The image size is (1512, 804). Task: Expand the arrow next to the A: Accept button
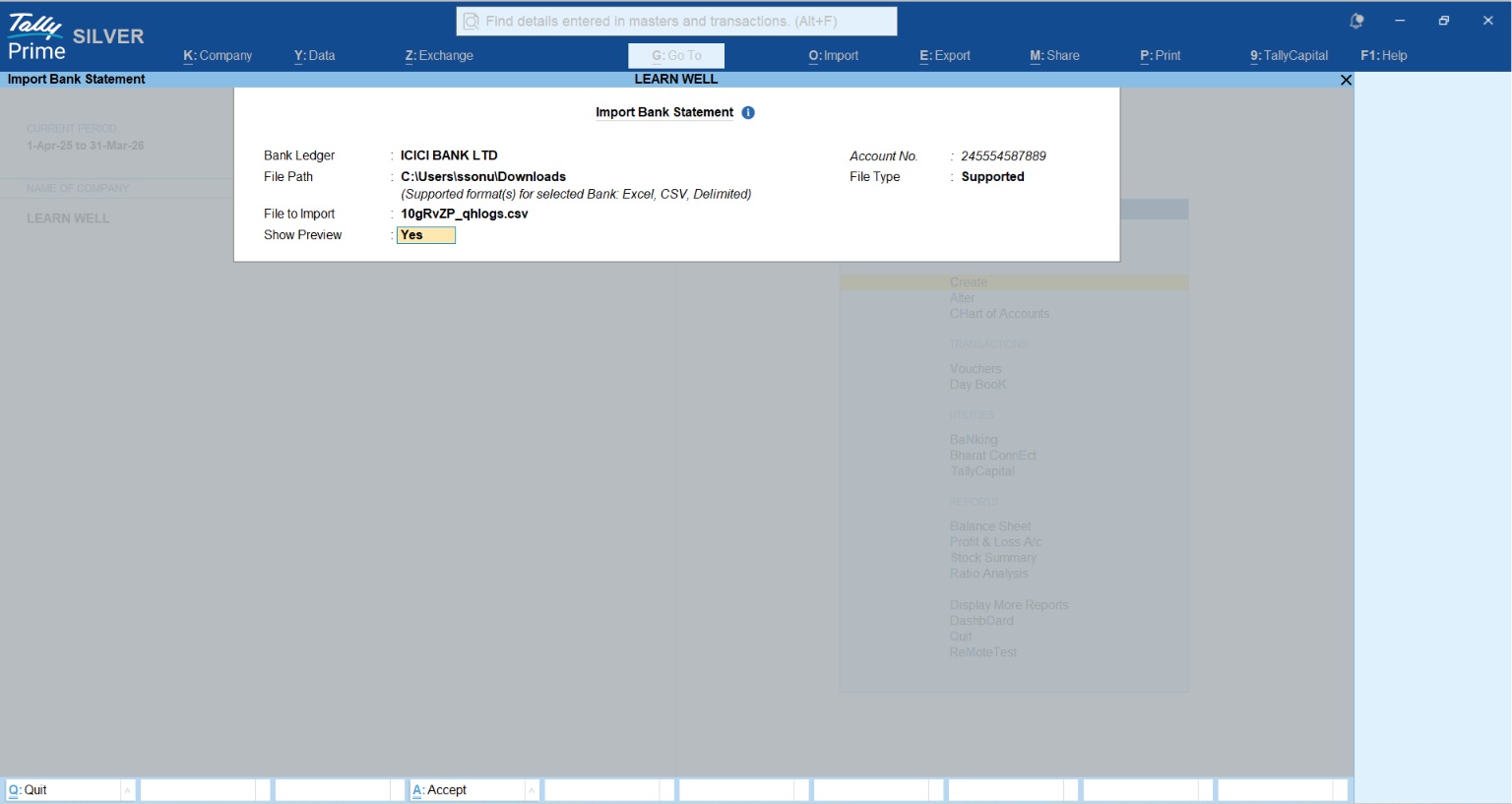pyautogui.click(x=532, y=790)
